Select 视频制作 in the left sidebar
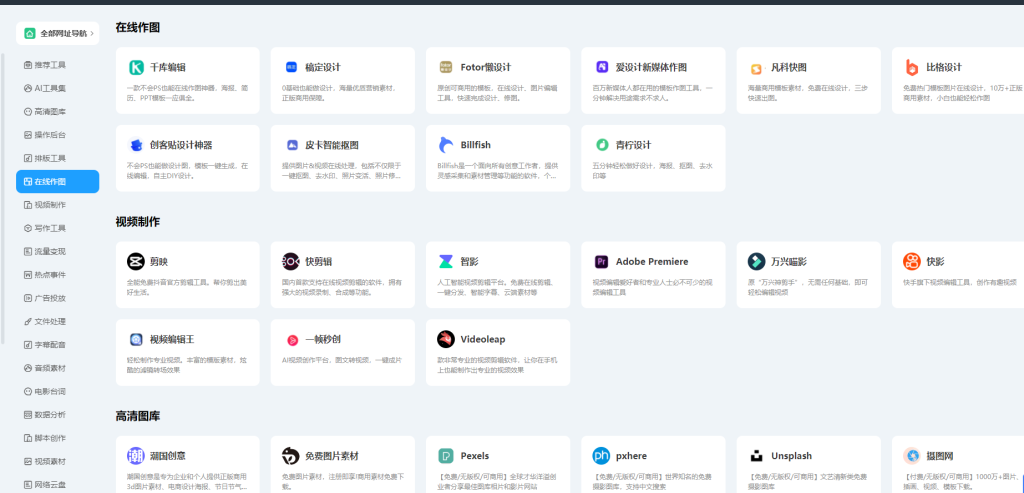1024x493 pixels. click(x=50, y=204)
